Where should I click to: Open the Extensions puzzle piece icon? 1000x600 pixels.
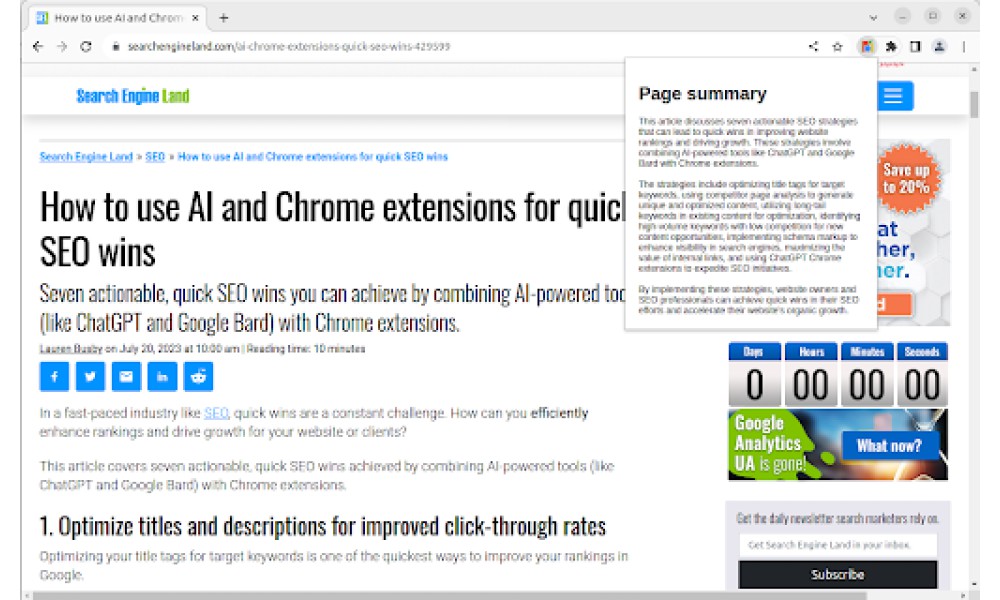(x=892, y=47)
